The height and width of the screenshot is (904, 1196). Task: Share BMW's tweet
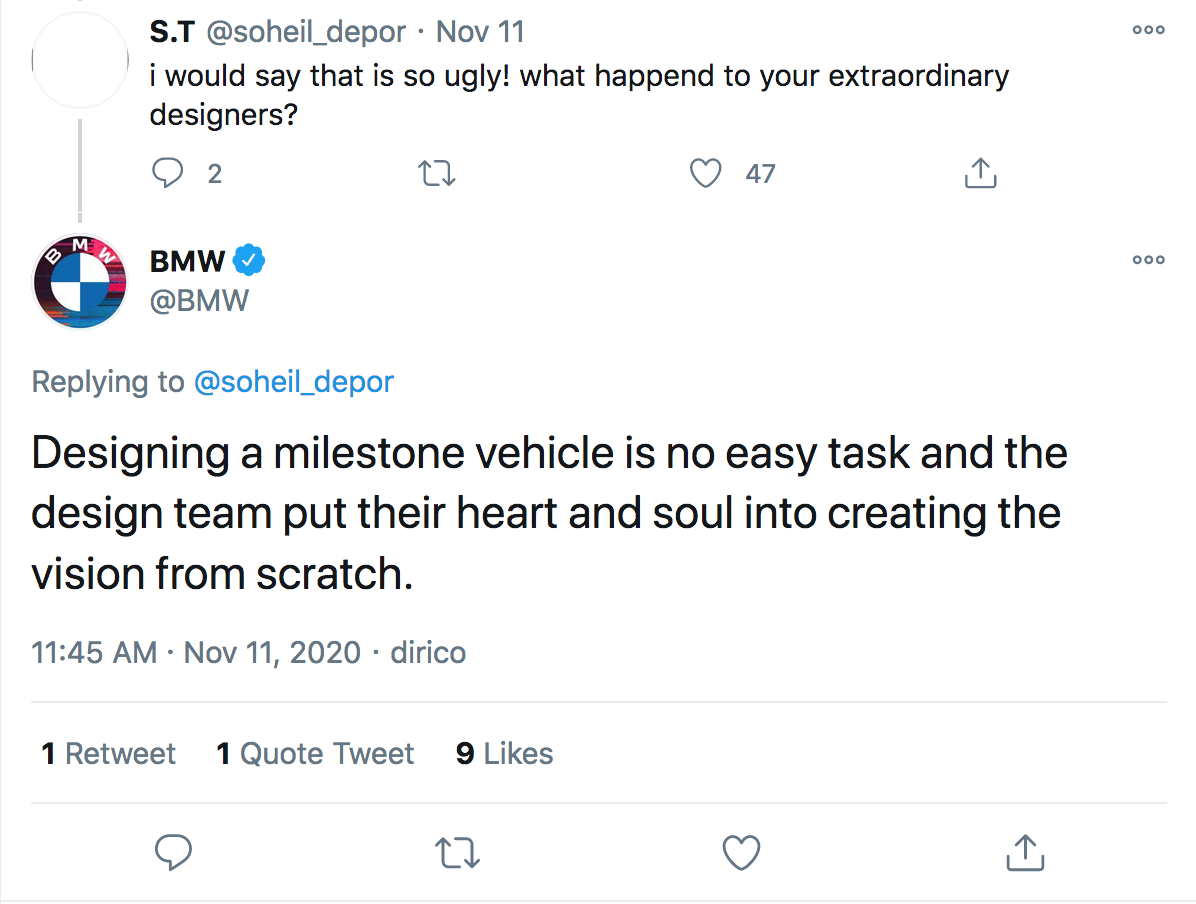click(x=1023, y=853)
